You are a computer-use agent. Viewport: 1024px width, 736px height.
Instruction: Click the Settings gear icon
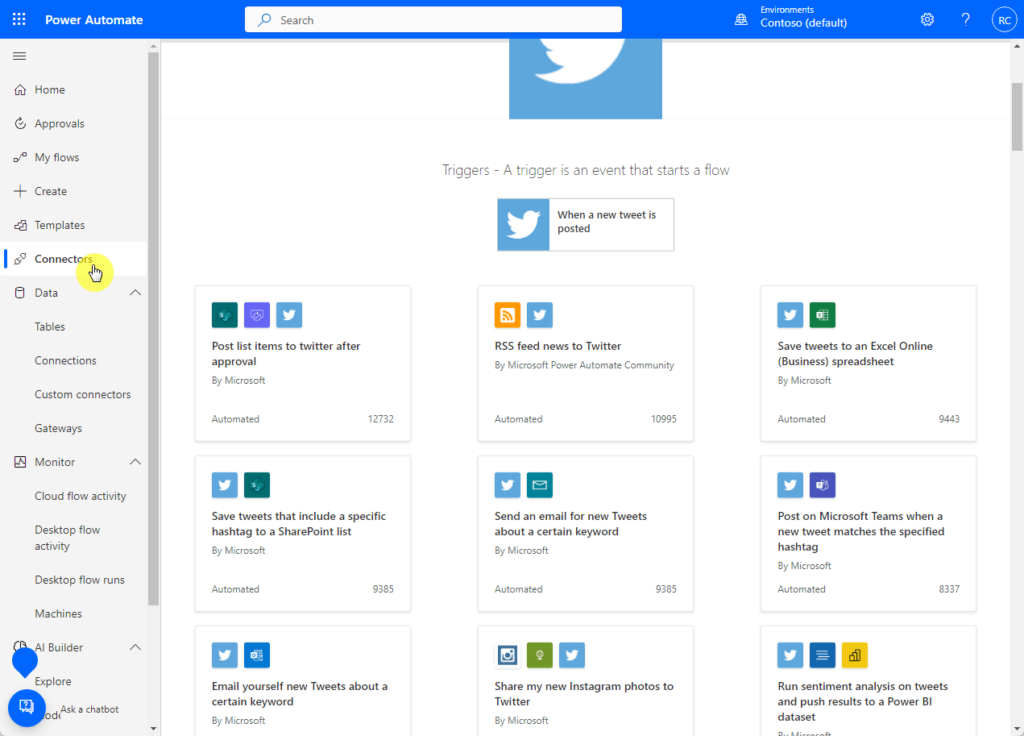pos(927,20)
